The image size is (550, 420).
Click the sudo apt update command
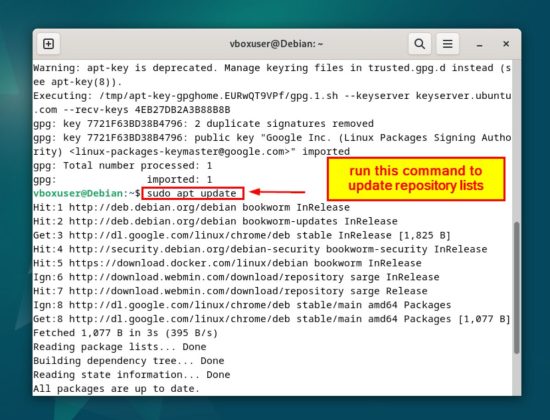pyautogui.click(x=193, y=193)
